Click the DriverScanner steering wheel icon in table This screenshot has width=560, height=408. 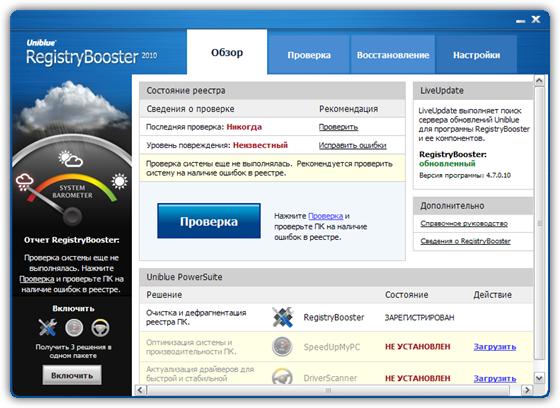[x=282, y=377]
